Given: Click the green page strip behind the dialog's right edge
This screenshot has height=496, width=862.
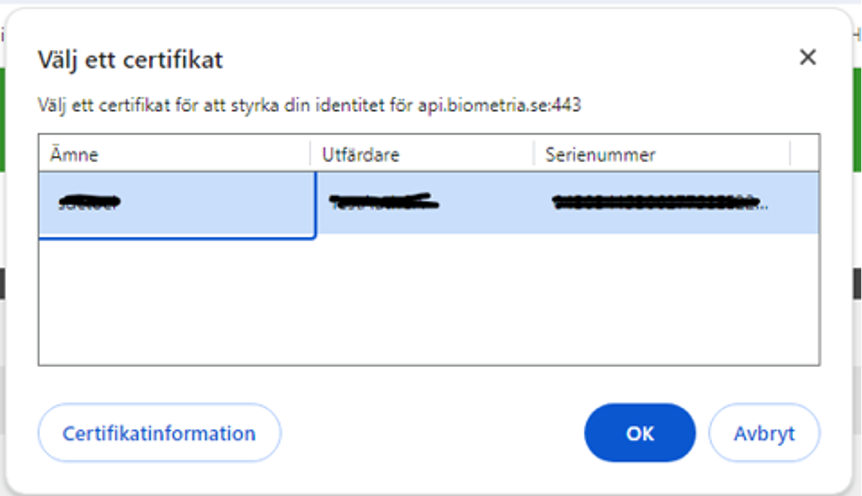Looking at the screenshot, I should coord(856,100).
